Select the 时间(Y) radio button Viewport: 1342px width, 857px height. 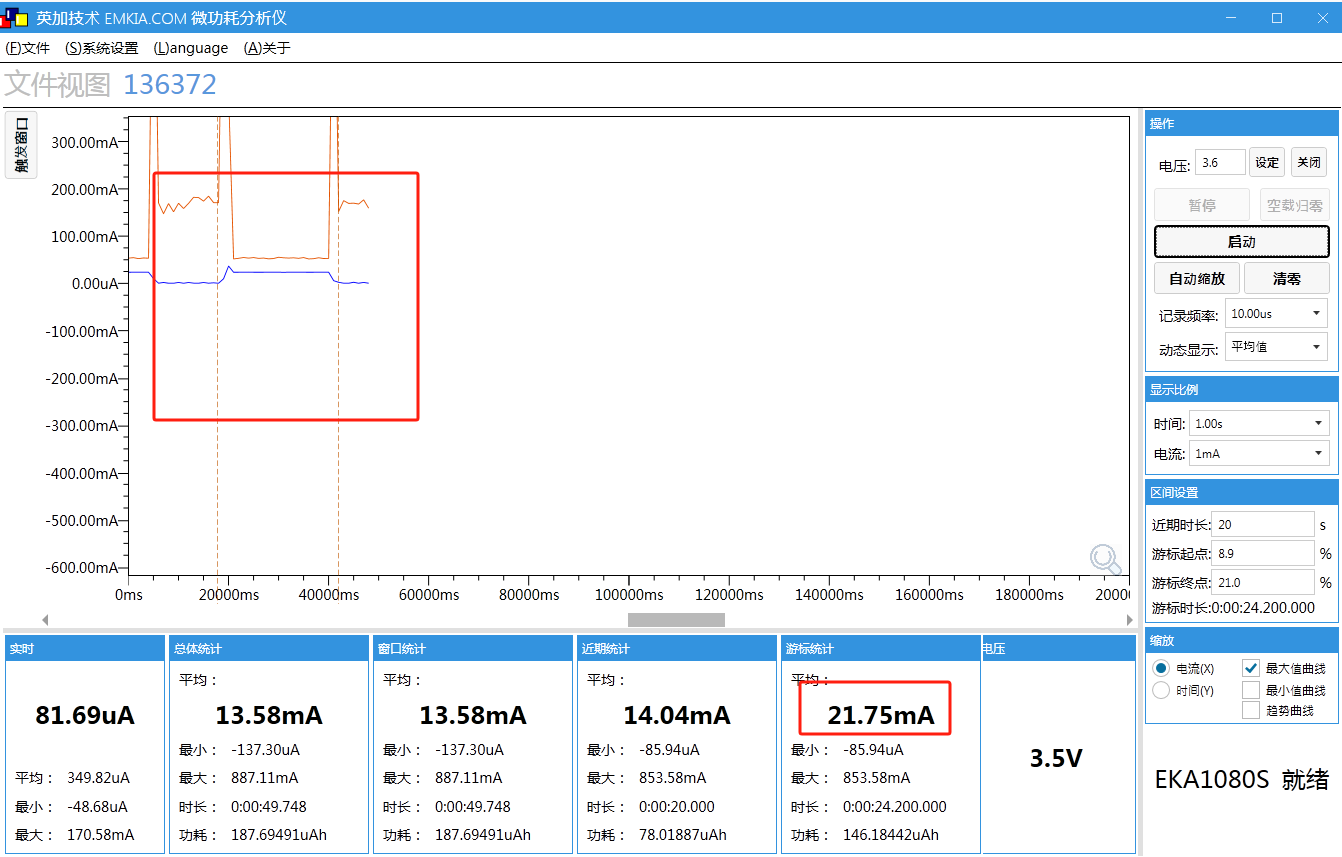(x=1161, y=690)
